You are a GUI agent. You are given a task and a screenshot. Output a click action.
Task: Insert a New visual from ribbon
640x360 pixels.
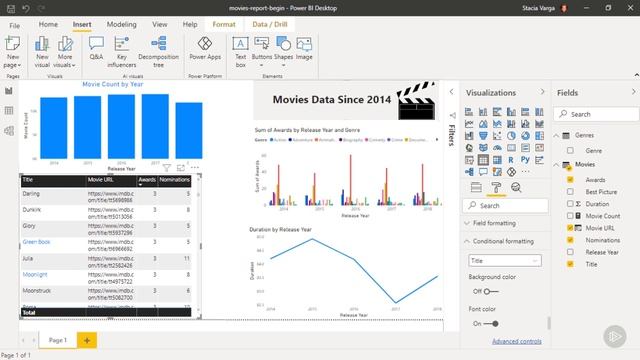[x=42, y=52]
